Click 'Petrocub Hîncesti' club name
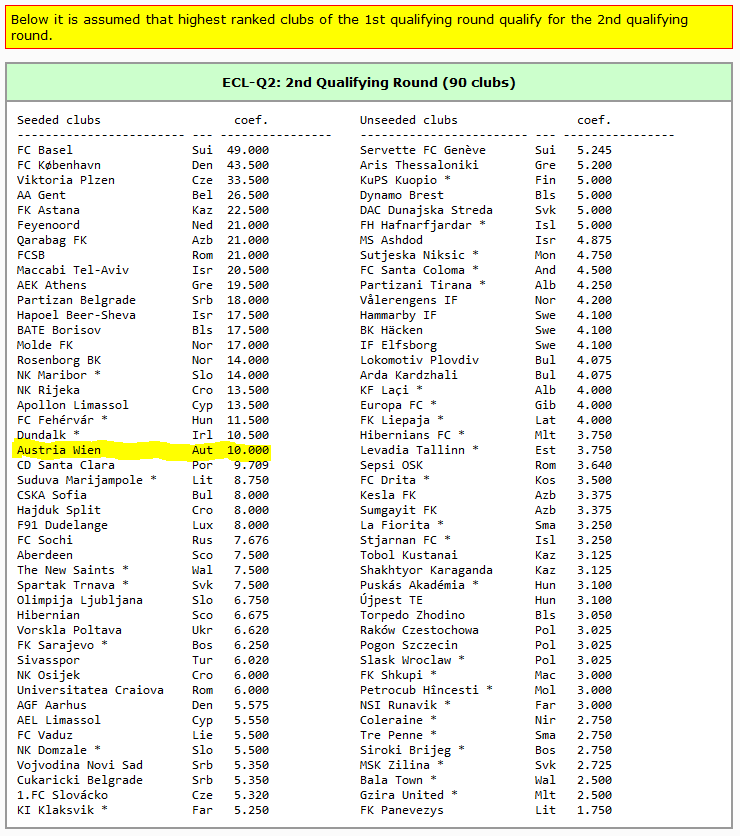This screenshot has height=836, width=740. pos(419,690)
